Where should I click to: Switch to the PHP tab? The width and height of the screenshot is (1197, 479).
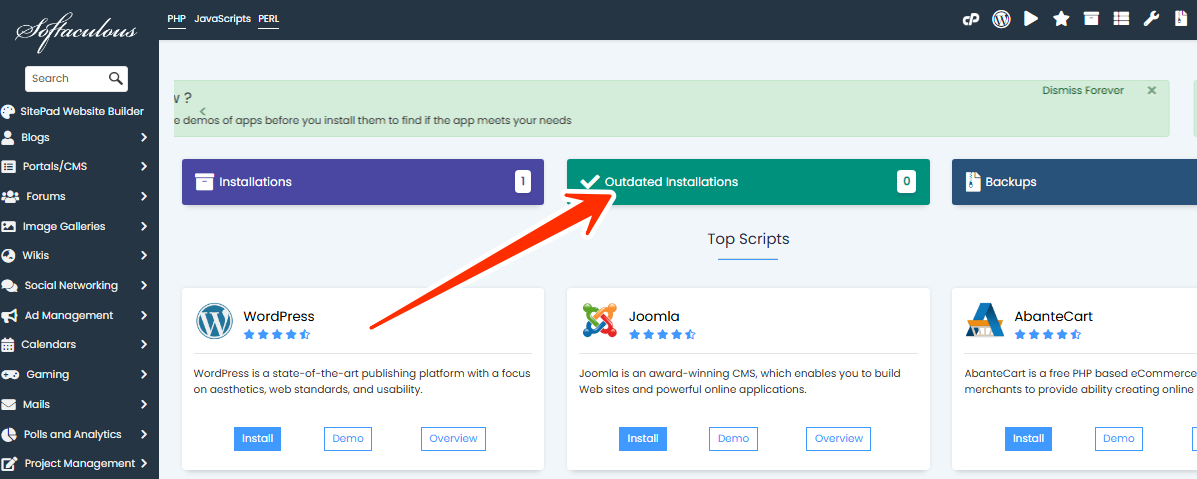[176, 19]
